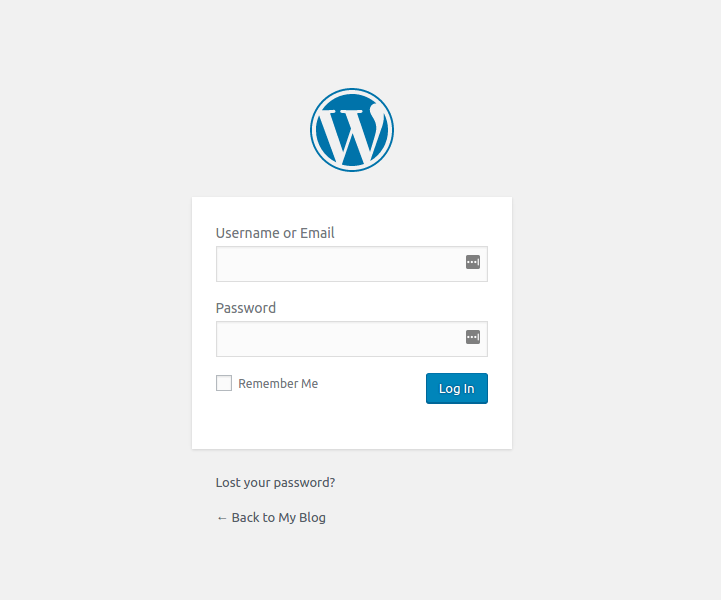
Task: Open the Lost your password? link
Action: click(x=275, y=482)
